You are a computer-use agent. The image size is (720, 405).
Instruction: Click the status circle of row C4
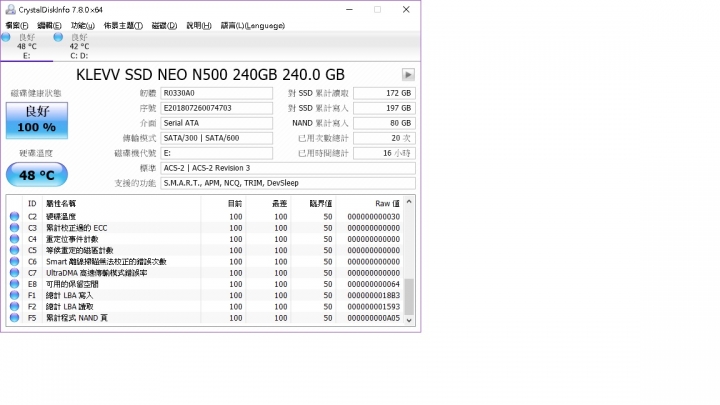[14, 239]
